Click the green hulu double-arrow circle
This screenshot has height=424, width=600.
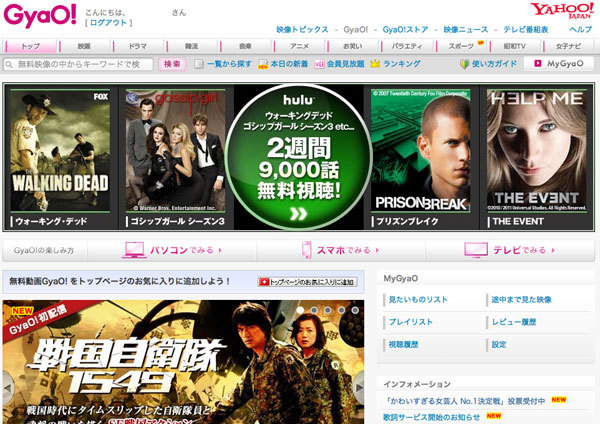point(299,213)
